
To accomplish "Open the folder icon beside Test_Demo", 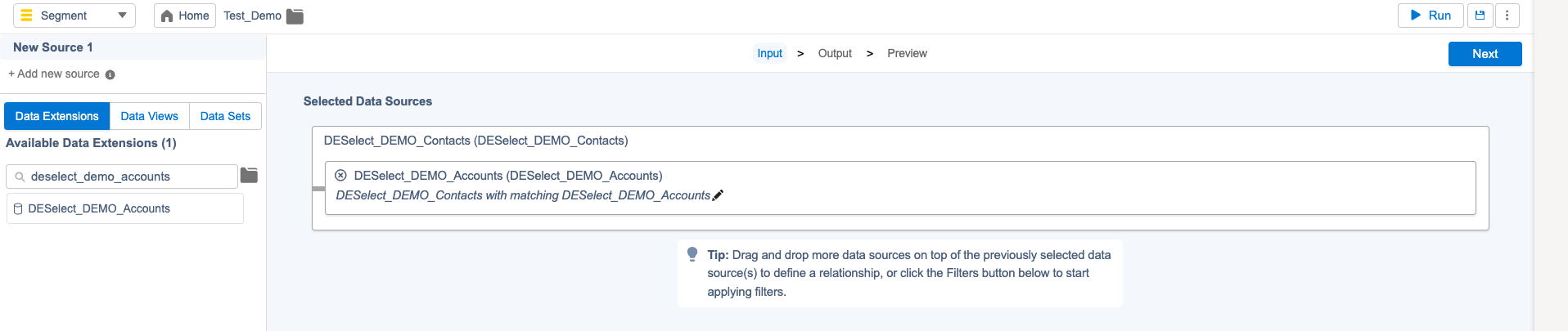I will pos(295,16).
